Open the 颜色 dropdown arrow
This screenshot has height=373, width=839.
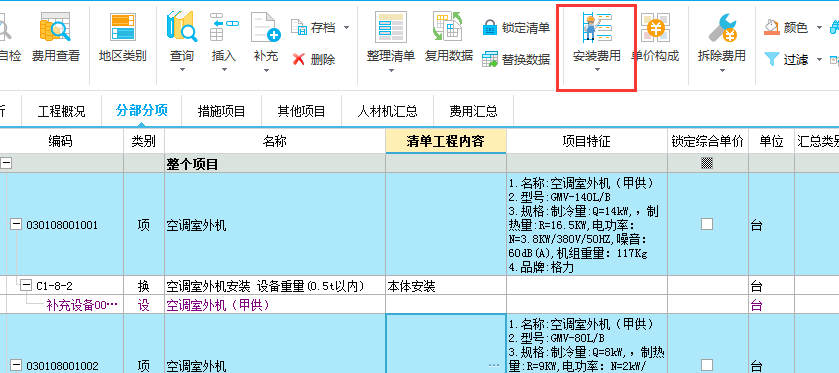pyautogui.click(x=819, y=27)
